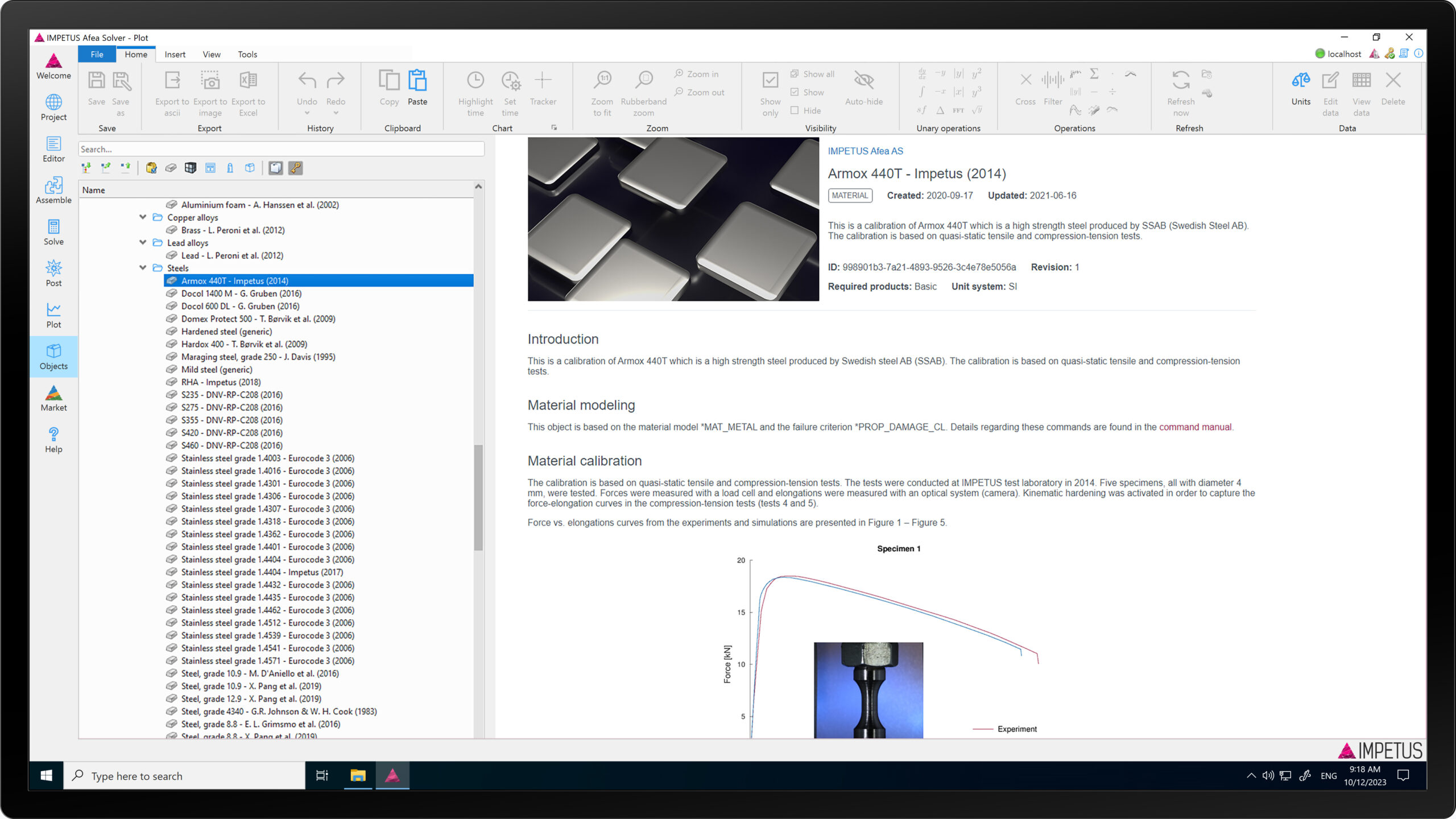Open the Undo history dropdown arrow

(307, 113)
